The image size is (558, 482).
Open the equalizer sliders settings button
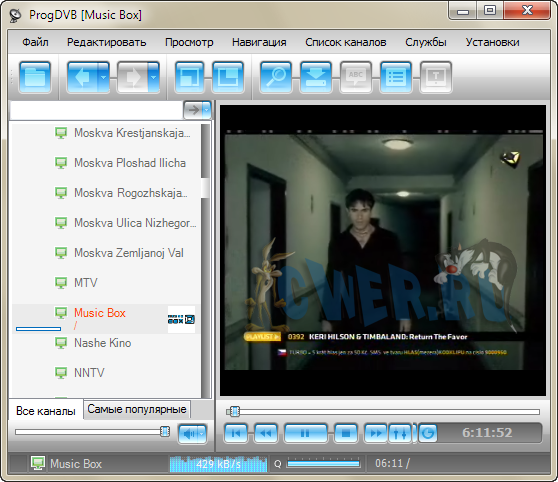pyautogui.click(x=400, y=433)
